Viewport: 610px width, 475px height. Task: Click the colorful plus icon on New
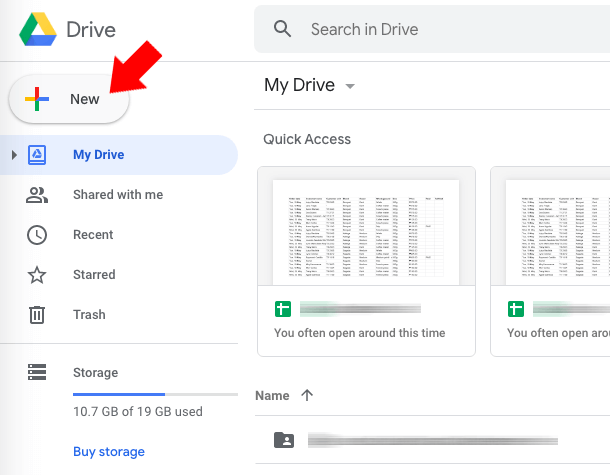coord(37,99)
